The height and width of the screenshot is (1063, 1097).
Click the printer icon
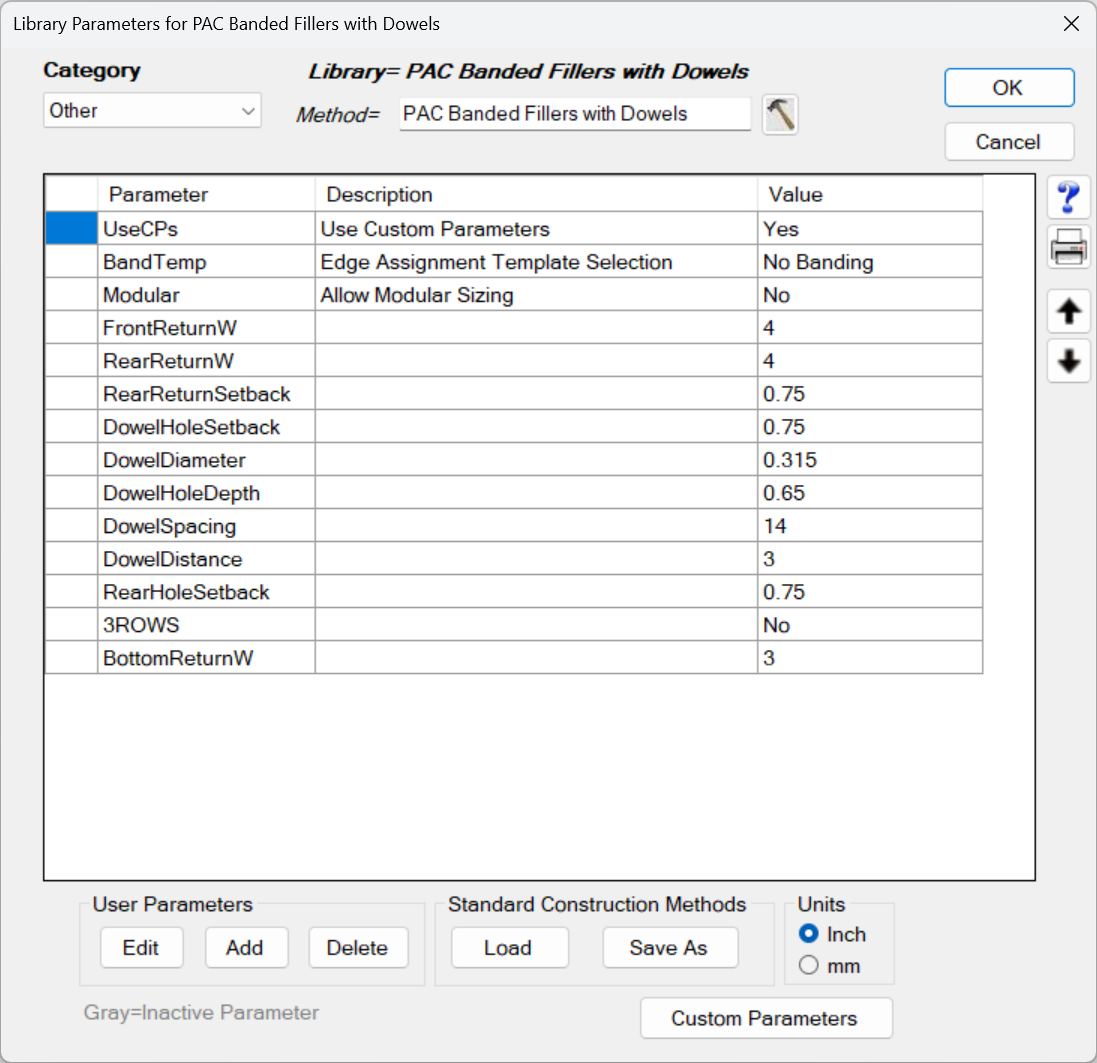[x=1068, y=247]
